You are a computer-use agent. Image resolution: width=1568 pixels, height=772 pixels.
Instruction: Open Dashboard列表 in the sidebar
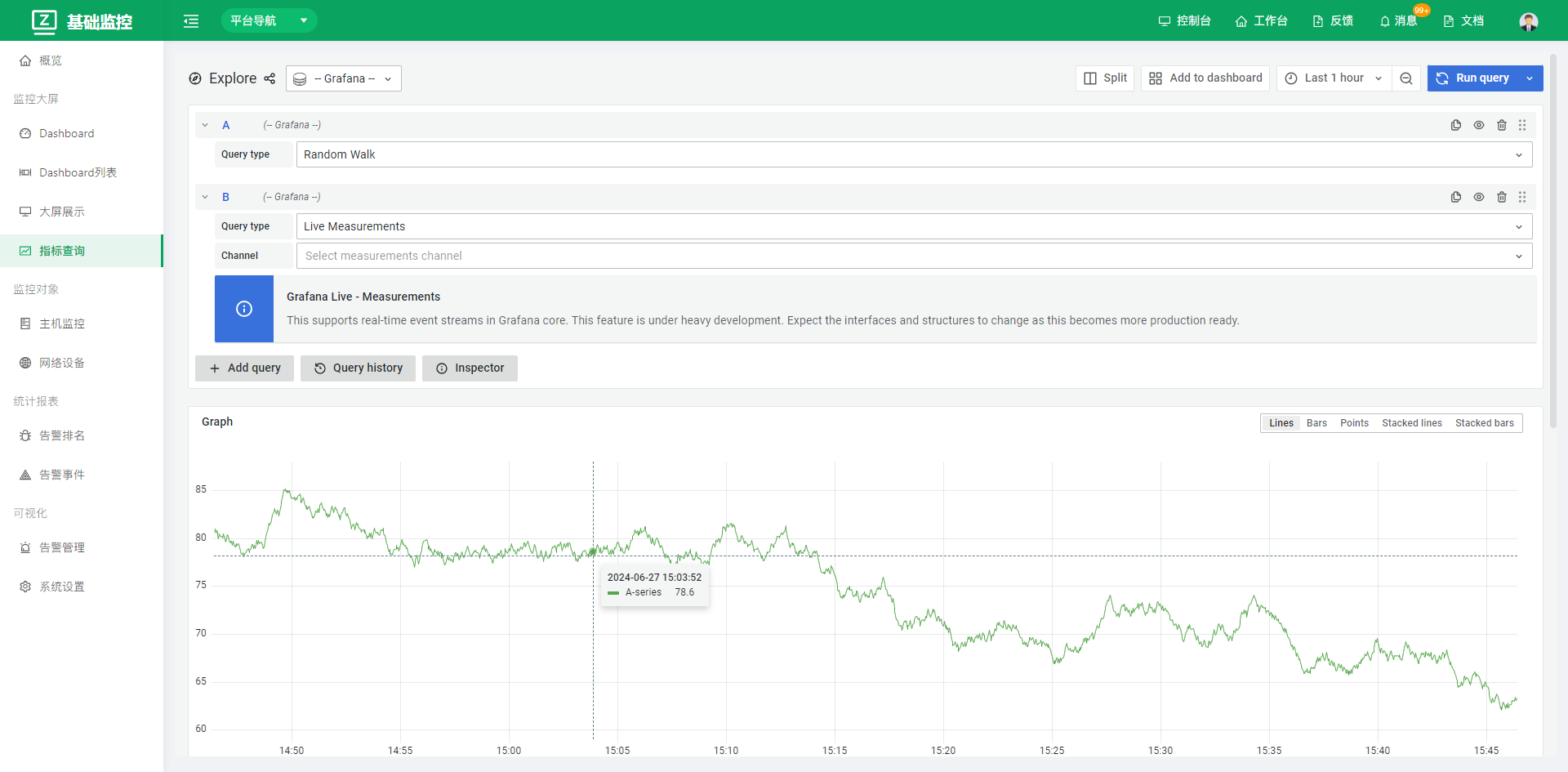82,172
